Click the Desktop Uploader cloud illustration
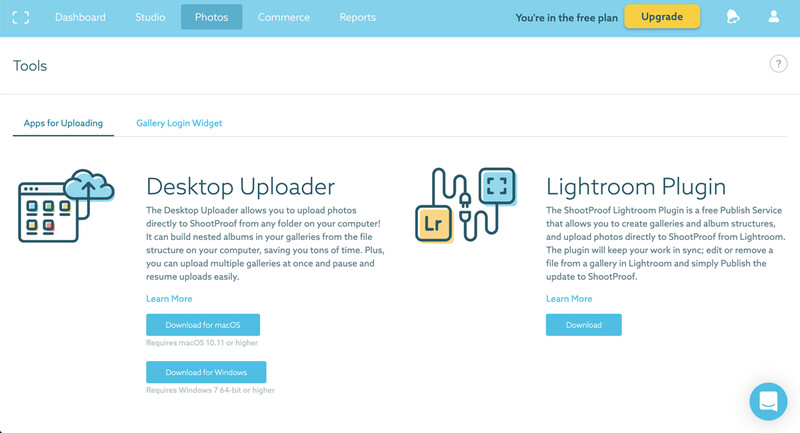Image resolution: width=800 pixels, height=433 pixels. (66, 206)
